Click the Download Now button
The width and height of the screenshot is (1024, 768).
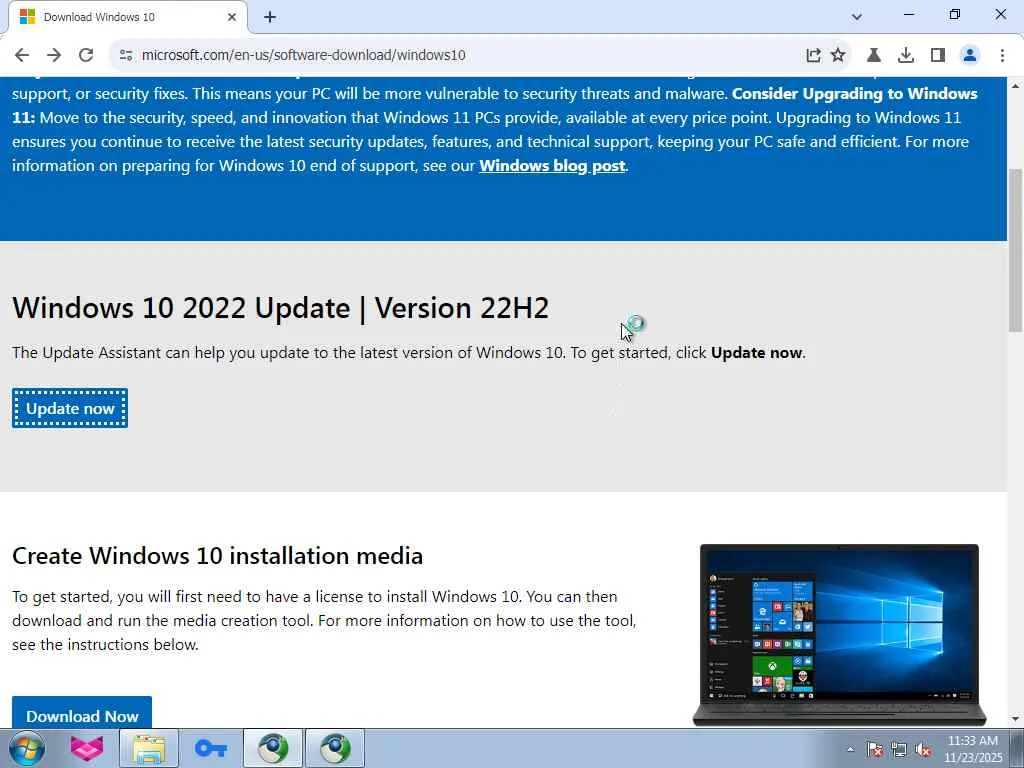coord(82,713)
